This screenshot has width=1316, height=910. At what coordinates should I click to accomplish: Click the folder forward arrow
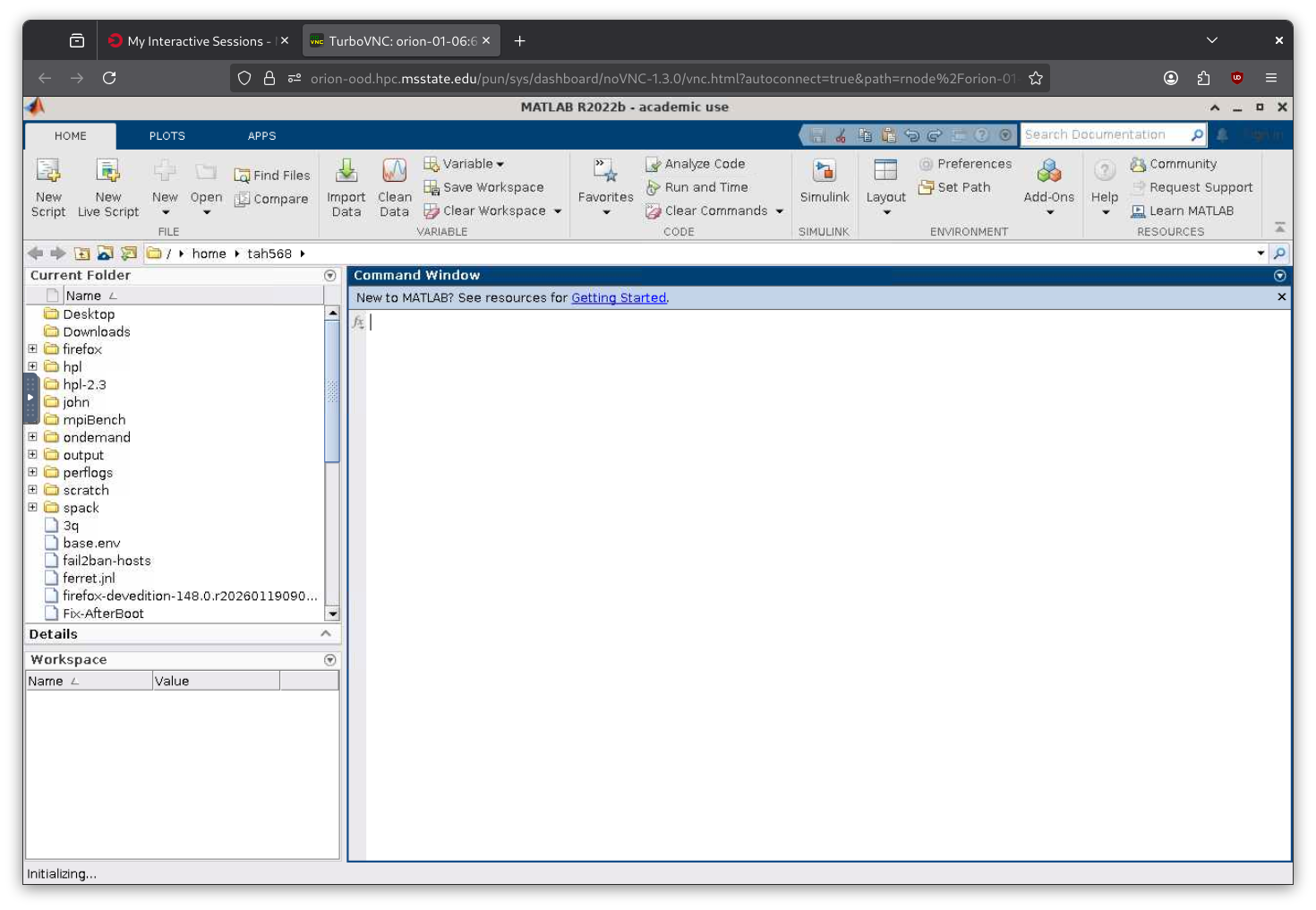click(x=58, y=253)
